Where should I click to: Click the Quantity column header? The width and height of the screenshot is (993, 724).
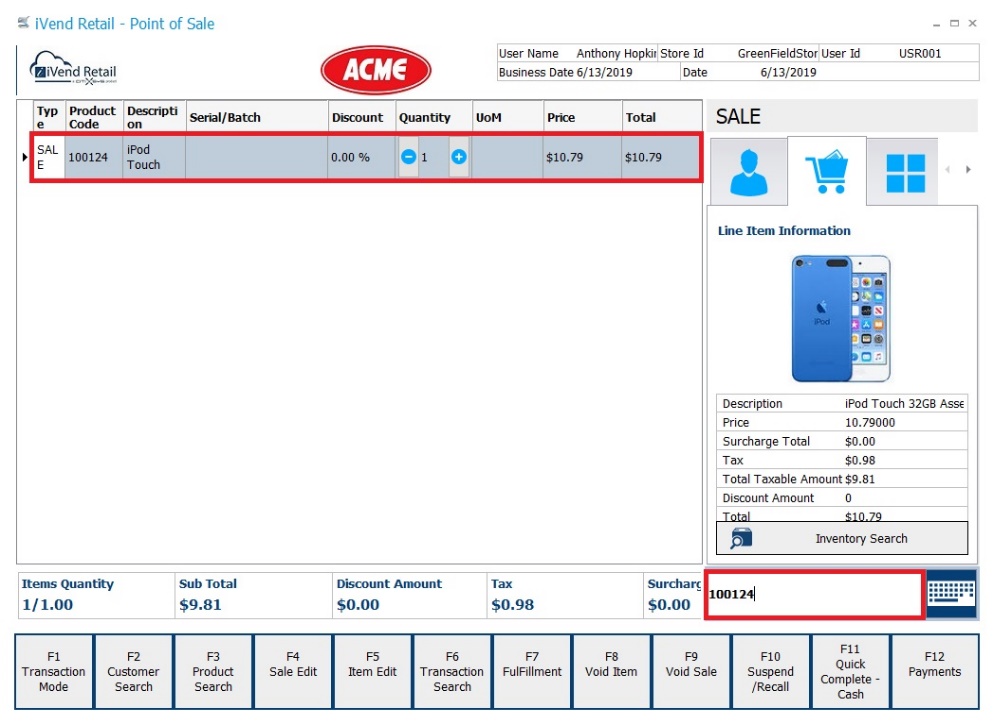[x=434, y=117]
